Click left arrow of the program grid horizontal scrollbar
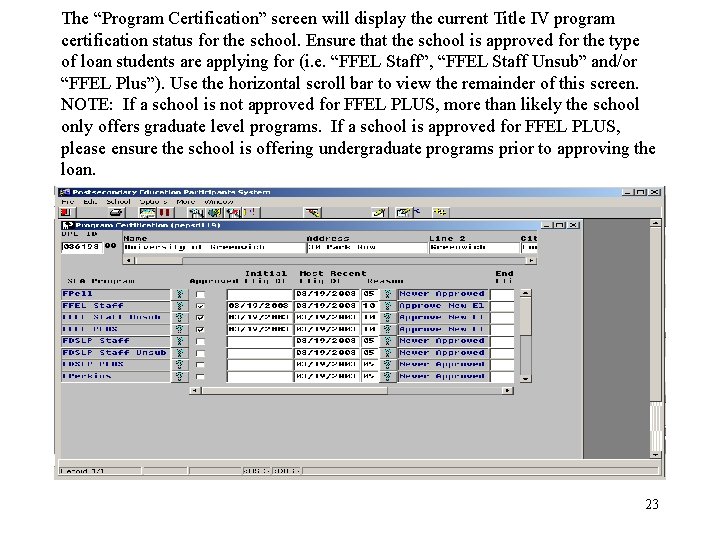Viewport: 720px width, 540px height. [x=195, y=391]
